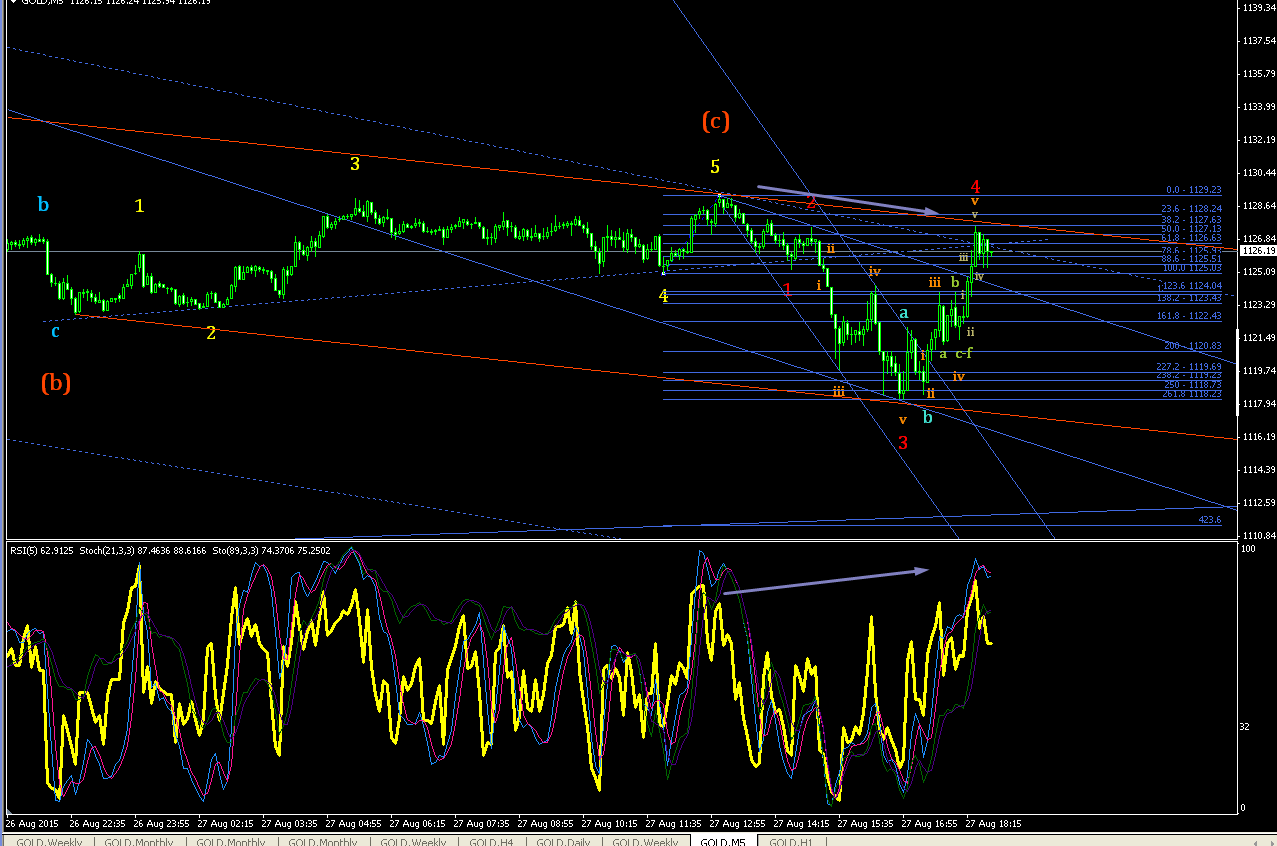Select the yellow '1' wave label
Screen dimensions: 1277x846
click(139, 205)
